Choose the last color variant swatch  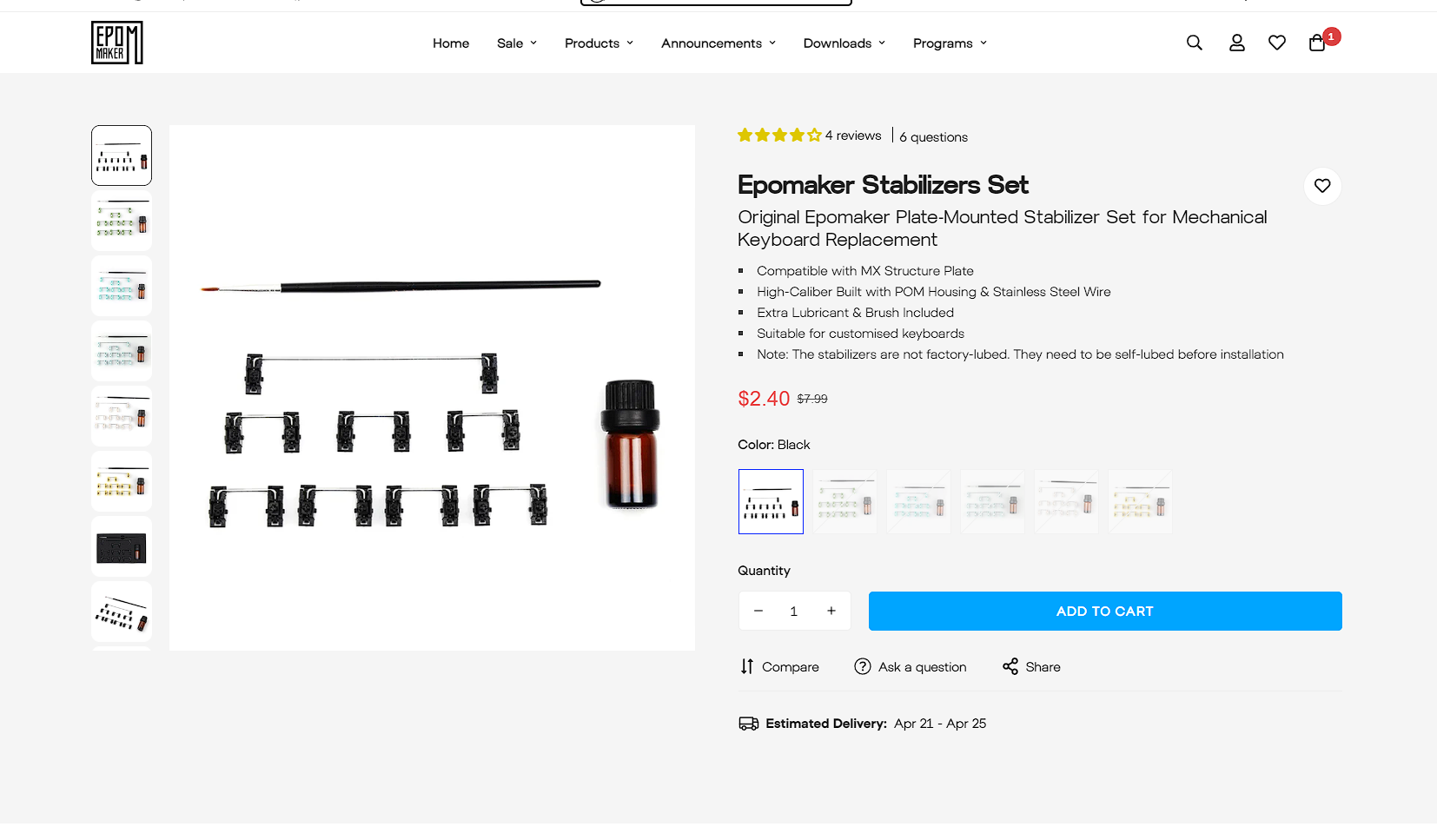point(1140,502)
